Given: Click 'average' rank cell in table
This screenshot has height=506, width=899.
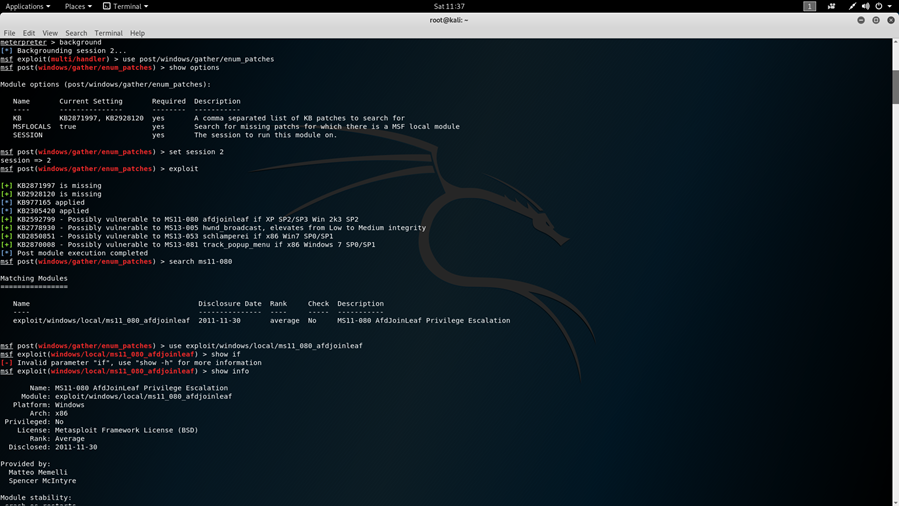Looking at the screenshot, I should (x=284, y=321).
